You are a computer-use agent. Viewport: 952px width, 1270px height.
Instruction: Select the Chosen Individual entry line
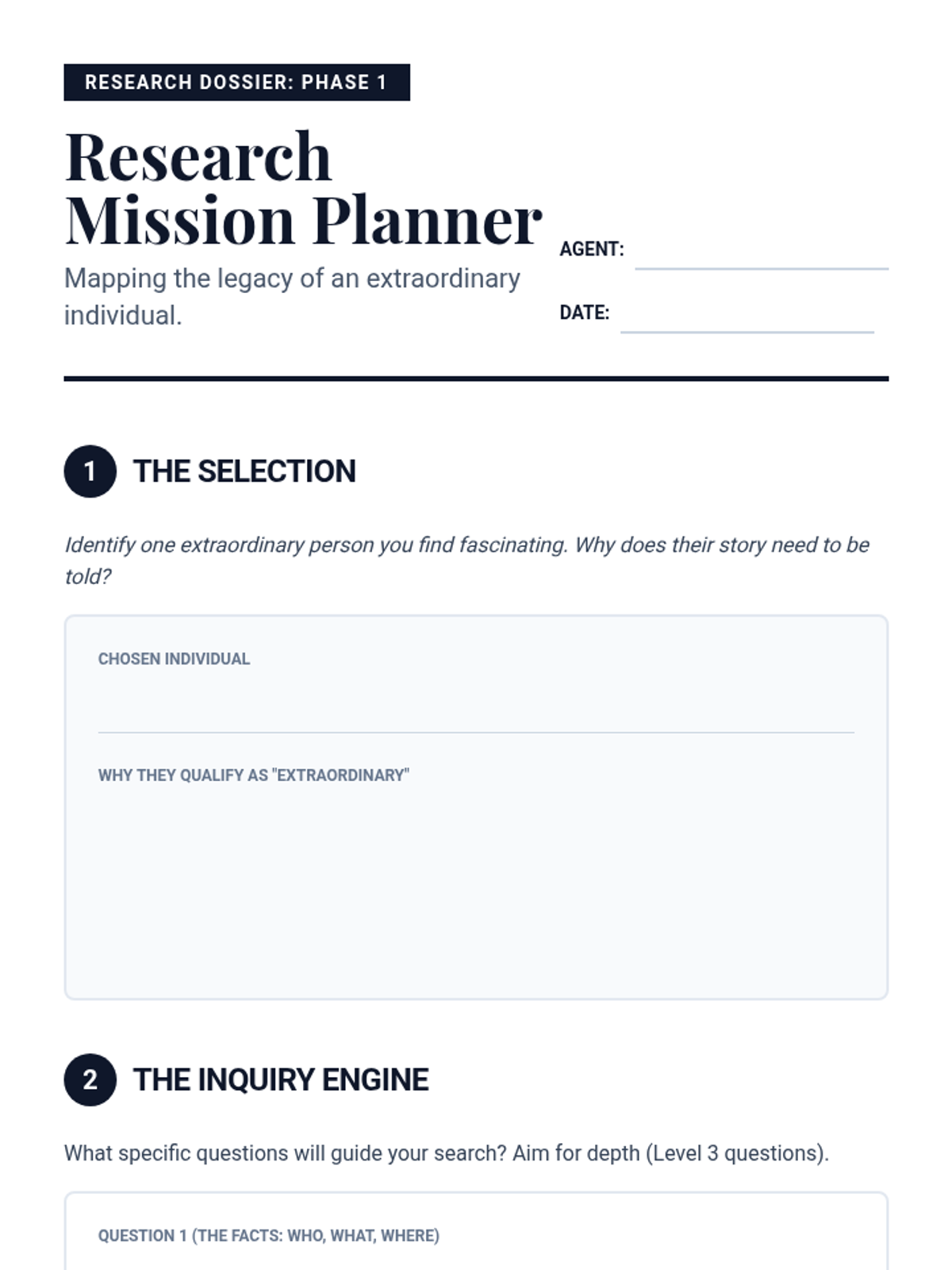point(476,709)
